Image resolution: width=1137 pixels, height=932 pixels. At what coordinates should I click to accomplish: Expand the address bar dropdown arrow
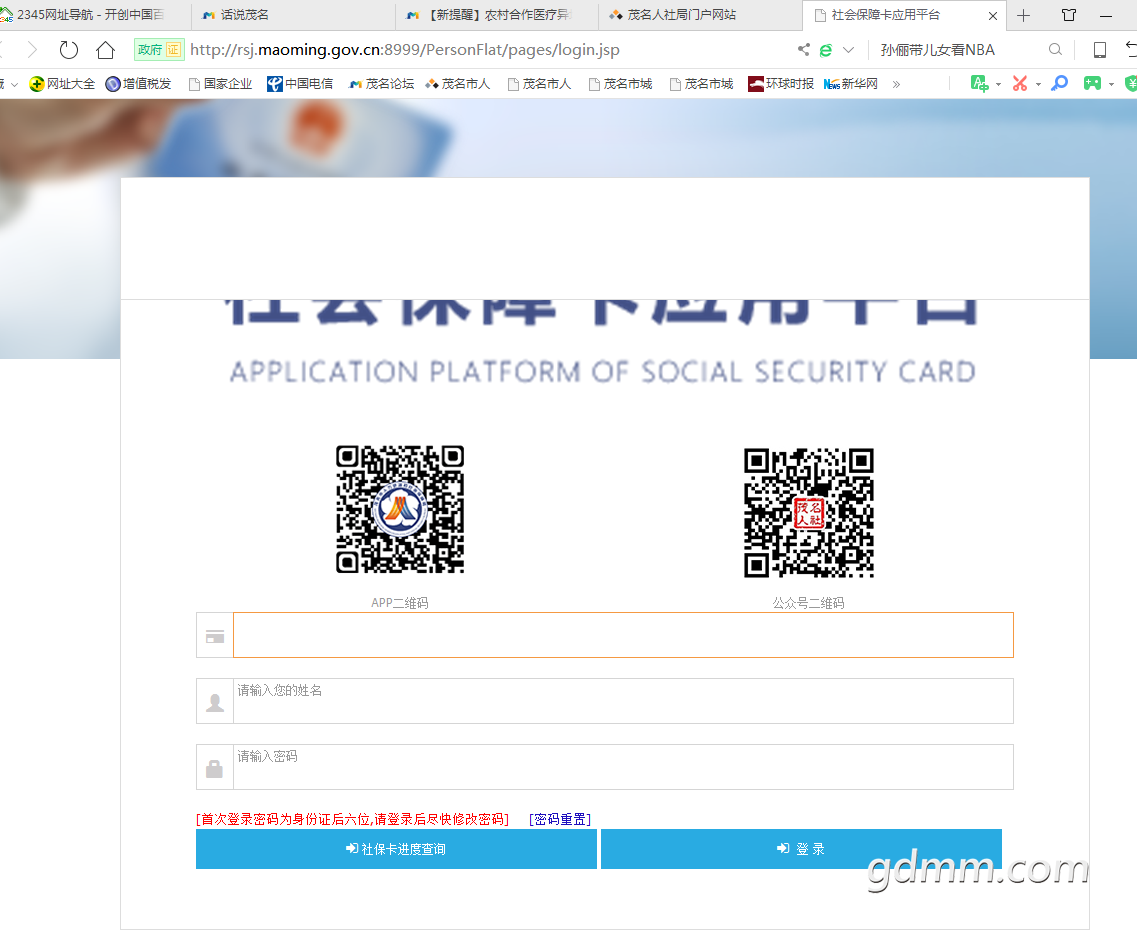848,50
